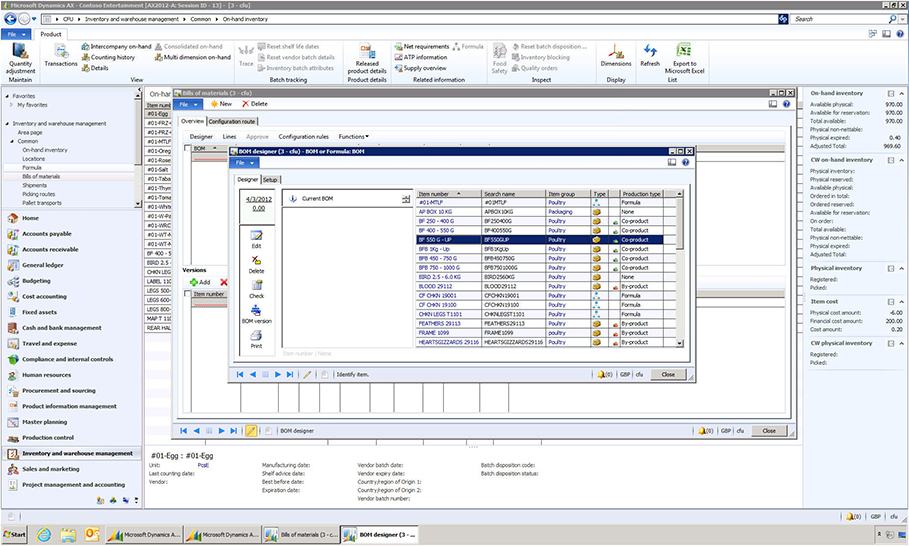Close the BOM designer using Close button
Image resolution: width=909 pixels, height=546 pixels.
pos(668,374)
